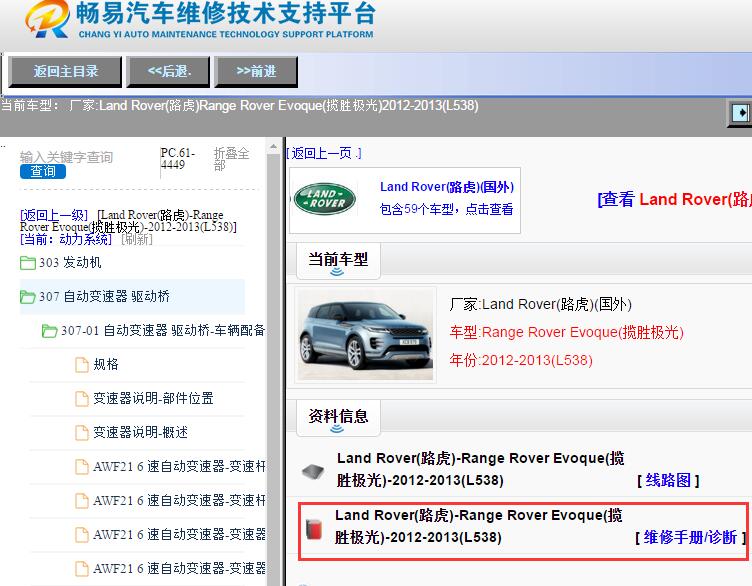Viewport: 752px width, 586px height.
Task: Click the document icon beside 规格
Action: pyautogui.click(x=82, y=364)
